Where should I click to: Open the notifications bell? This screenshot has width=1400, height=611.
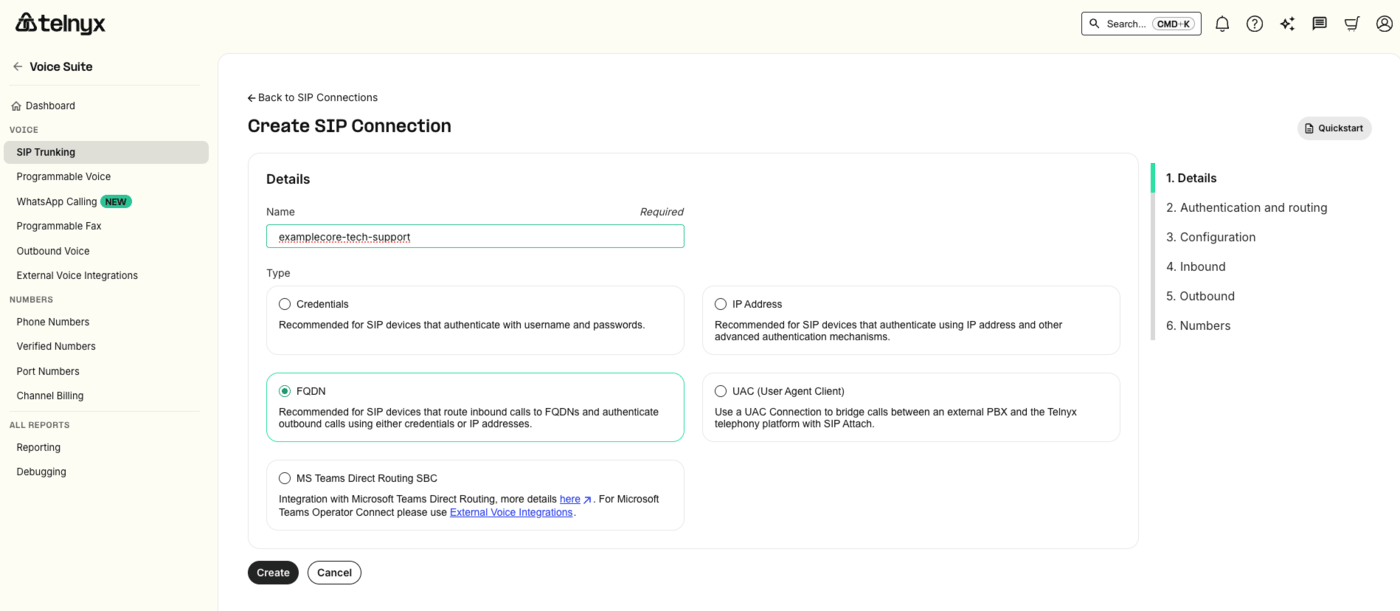click(x=1222, y=24)
